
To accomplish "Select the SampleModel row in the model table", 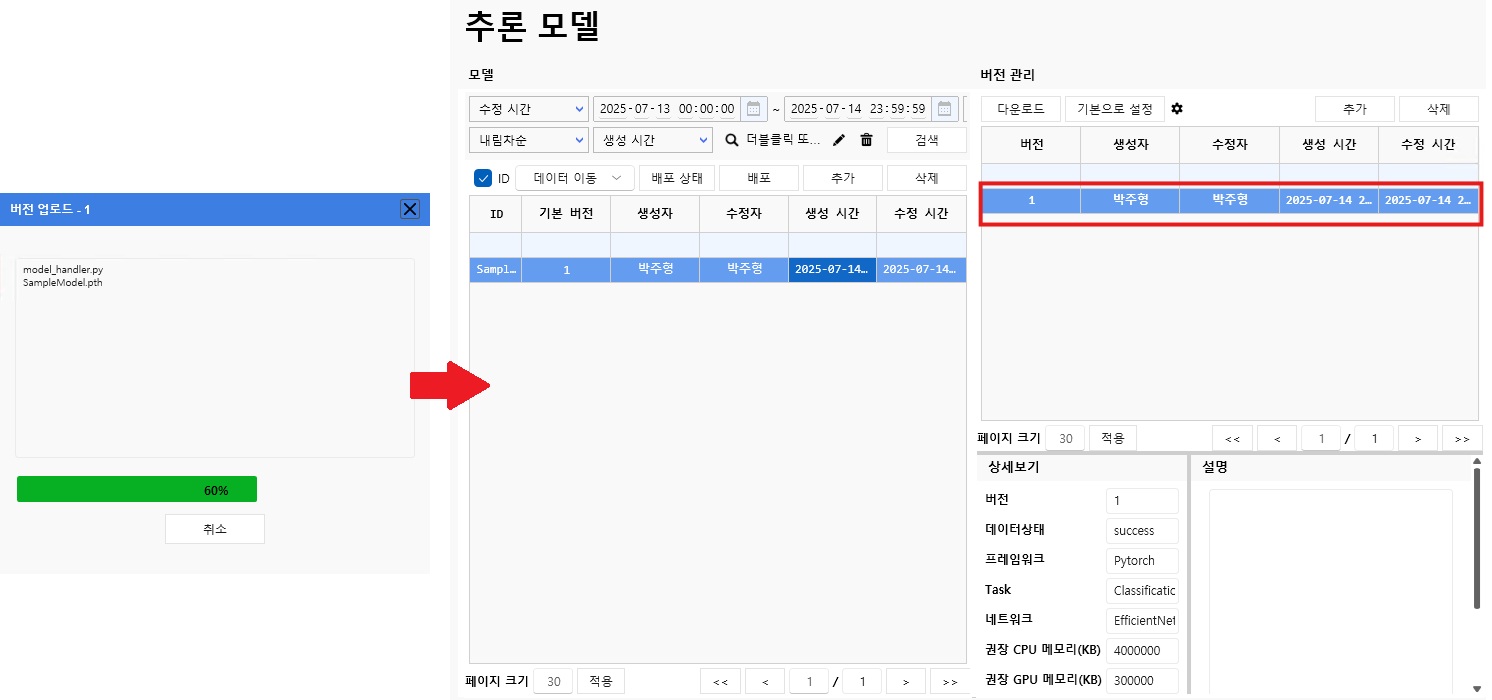I will point(700,269).
